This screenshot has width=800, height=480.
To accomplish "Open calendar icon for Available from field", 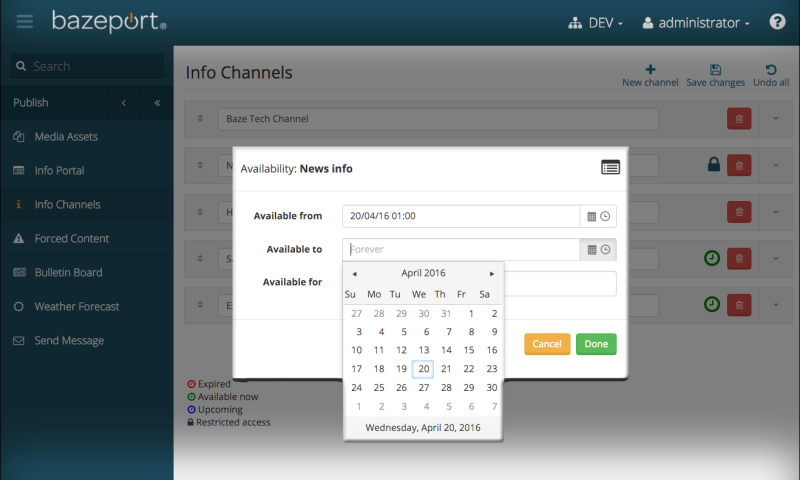I will [x=591, y=216].
